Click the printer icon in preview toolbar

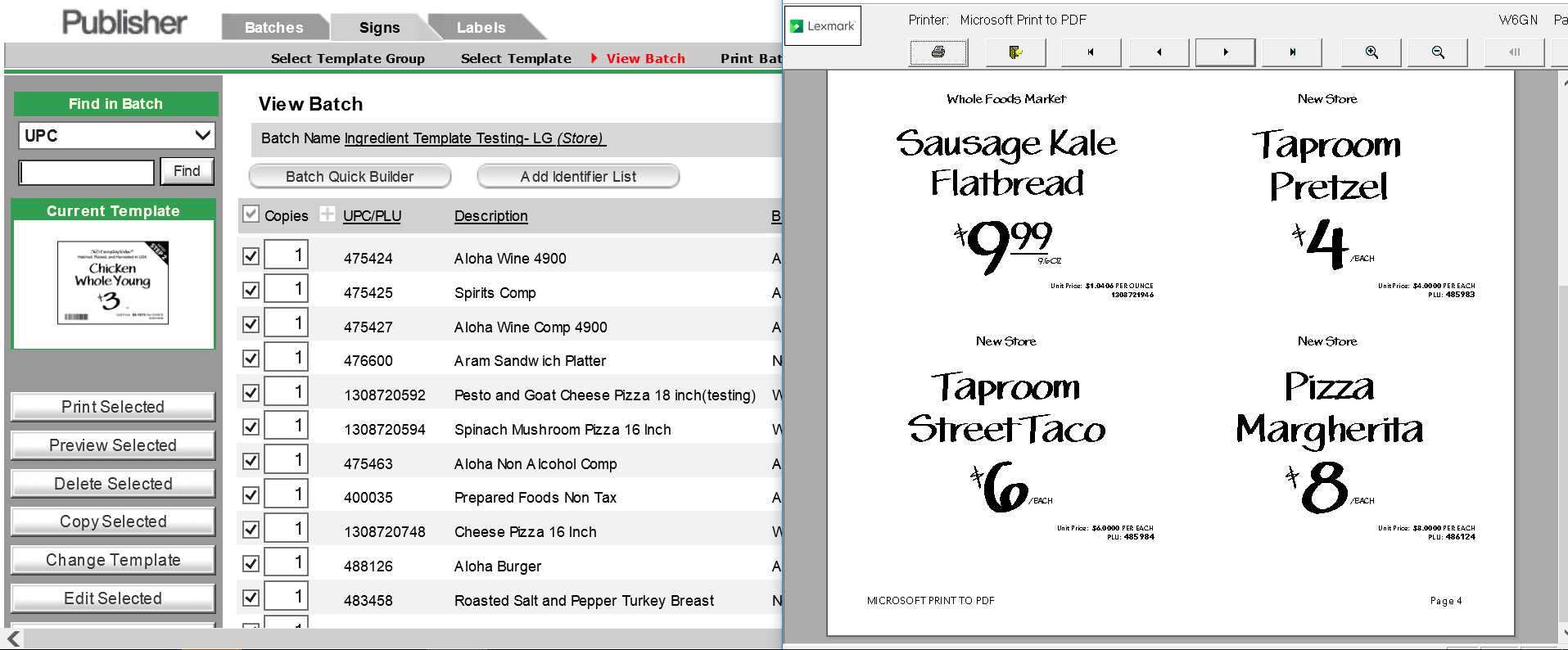tap(938, 52)
